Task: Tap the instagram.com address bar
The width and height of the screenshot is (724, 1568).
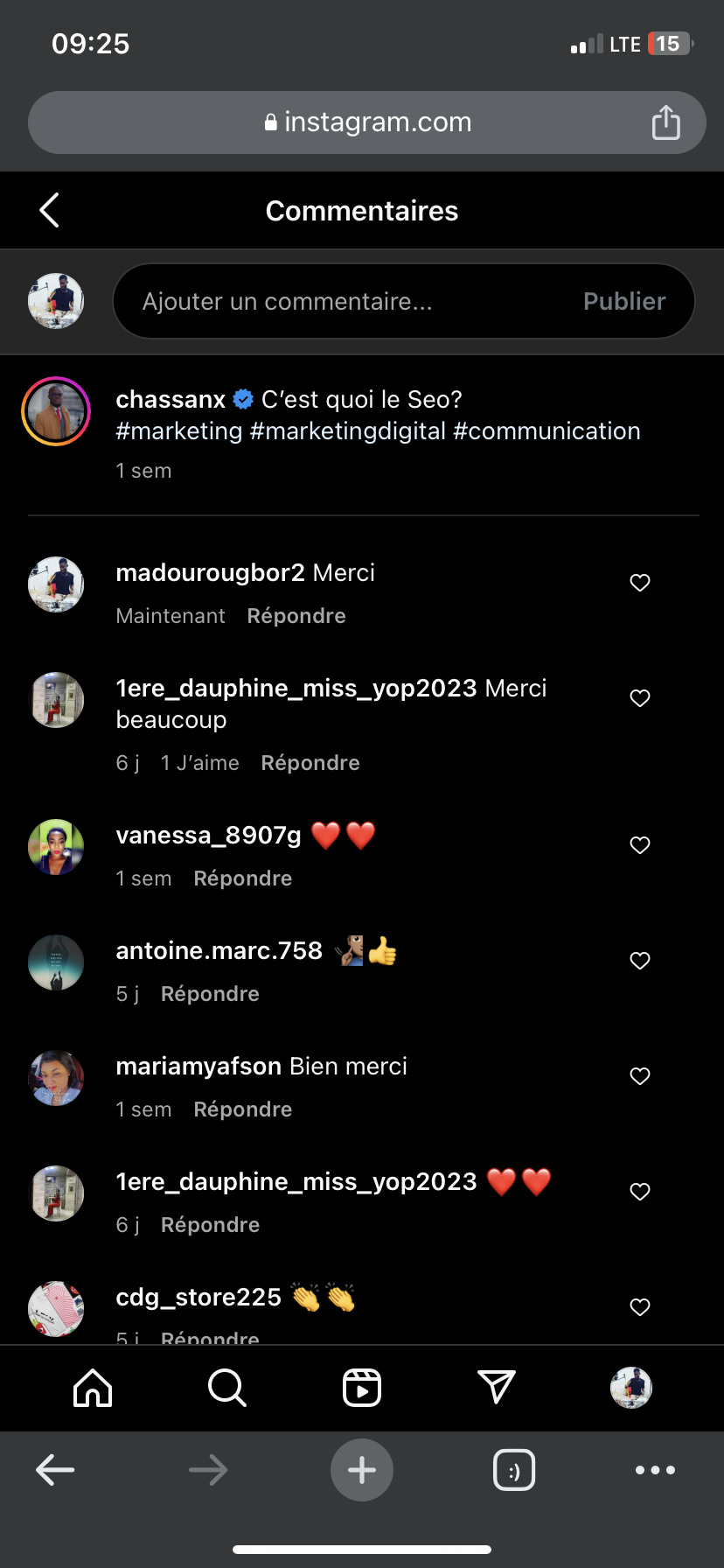Action: pos(367,122)
